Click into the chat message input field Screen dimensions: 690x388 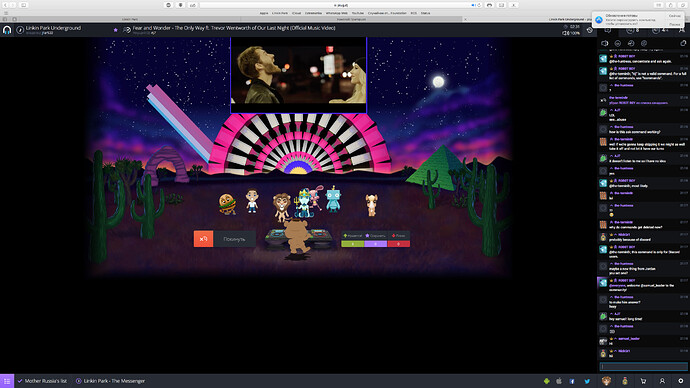tap(643, 366)
